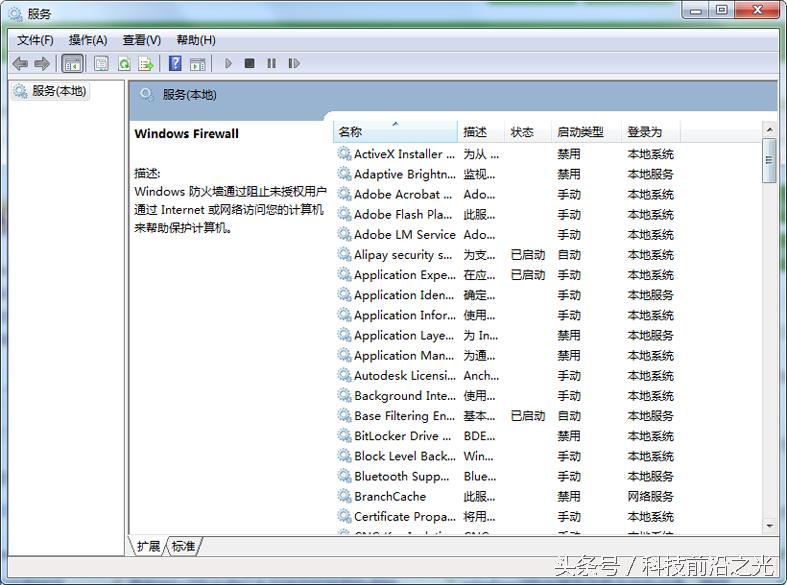This screenshot has width=787, height=585.
Task: Select the Application Experience service row
Action: pos(506,275)
